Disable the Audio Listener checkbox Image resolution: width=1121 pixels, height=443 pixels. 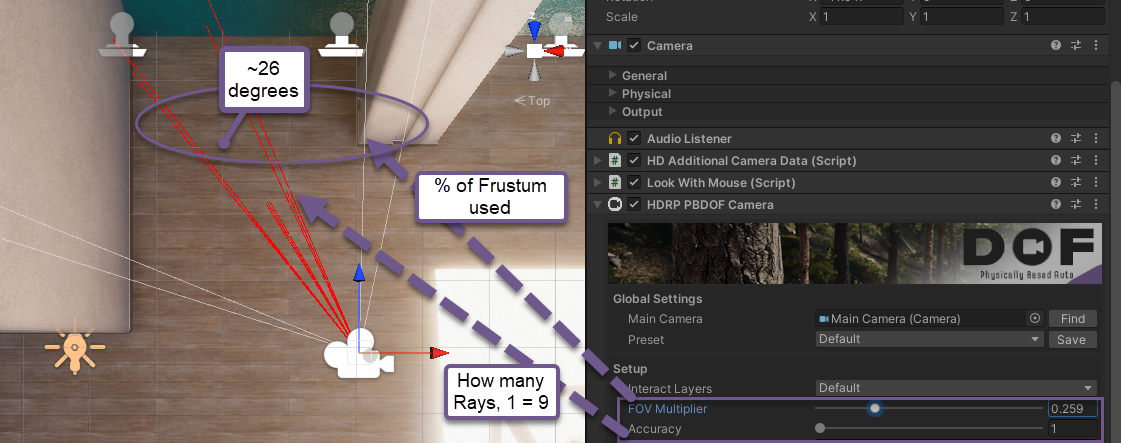coord(634,139)
